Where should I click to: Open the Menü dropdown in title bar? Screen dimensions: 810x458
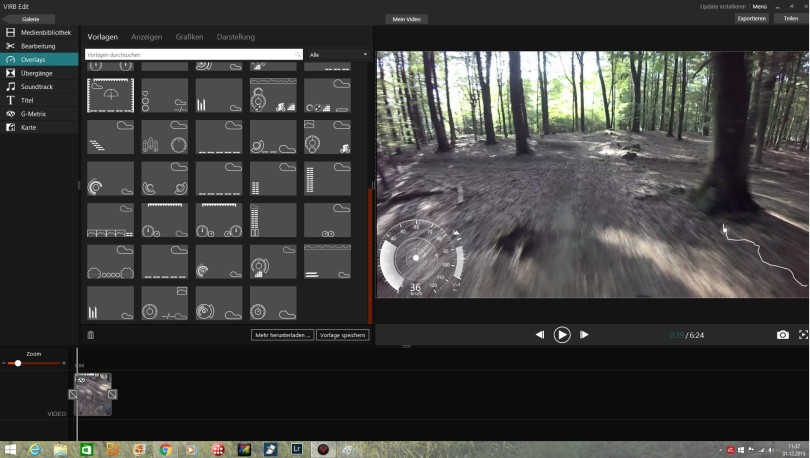tap(760, 6)
